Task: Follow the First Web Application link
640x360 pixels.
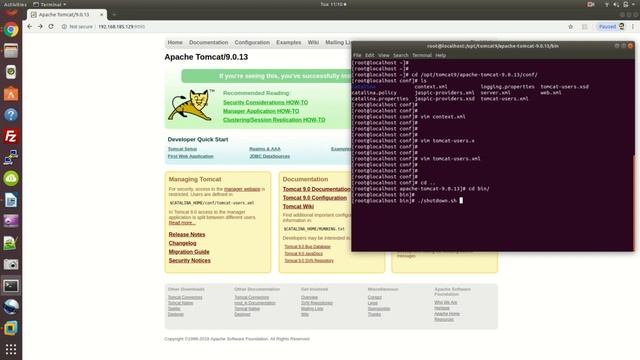Action: [190, 156]
